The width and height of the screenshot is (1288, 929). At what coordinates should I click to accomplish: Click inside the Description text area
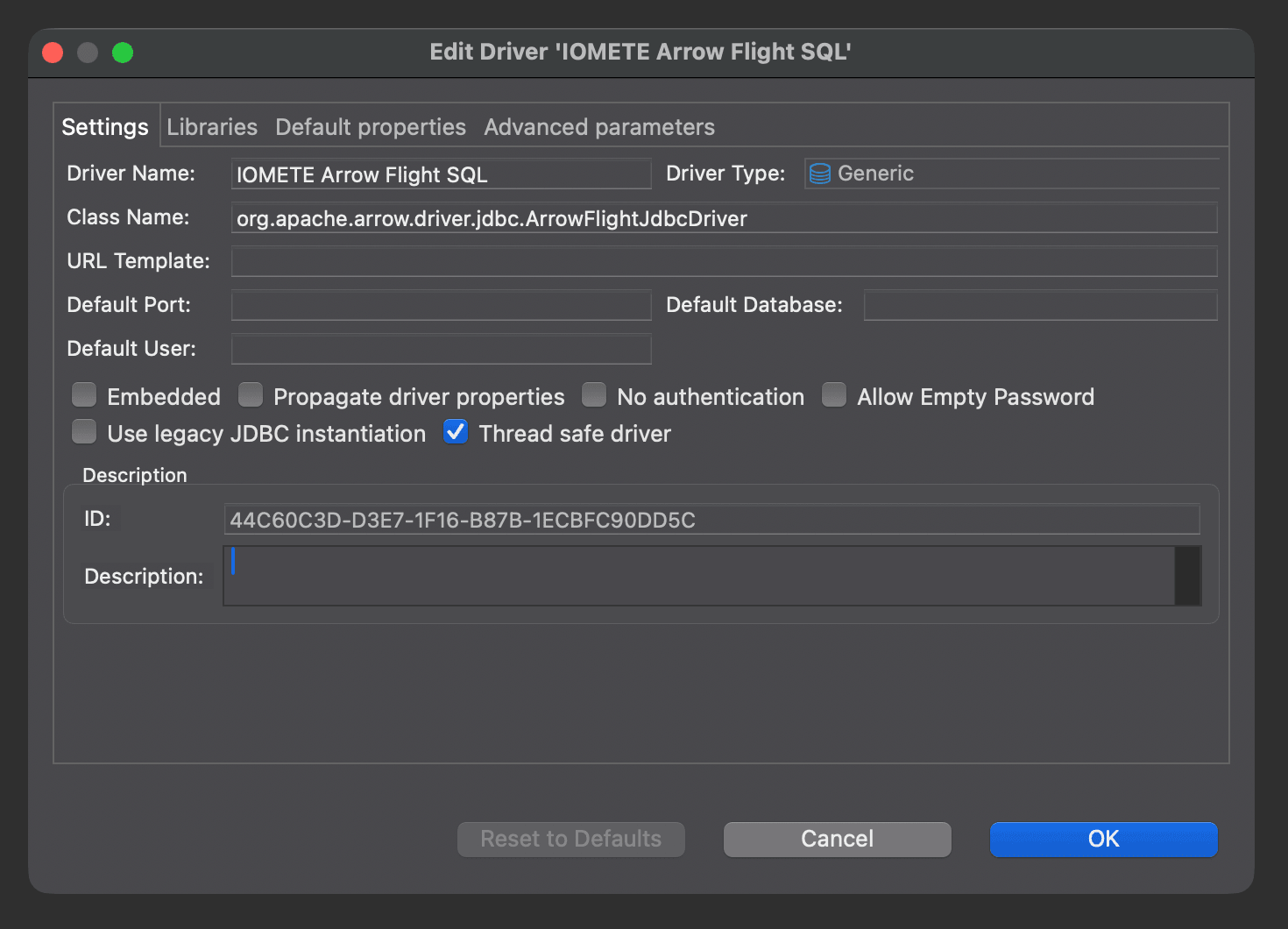click(x=699, y=576)
